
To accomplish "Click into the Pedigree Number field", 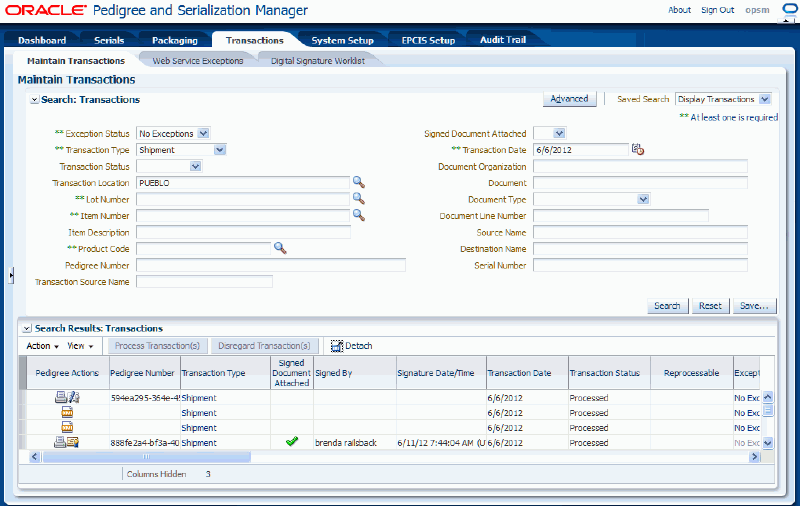I will point(271,265).
